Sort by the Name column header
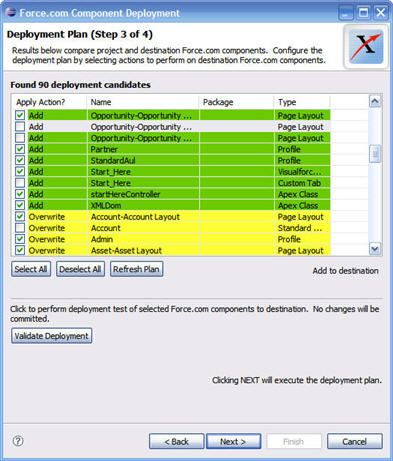This screenshot has height=461, width=393. point(143,102)
